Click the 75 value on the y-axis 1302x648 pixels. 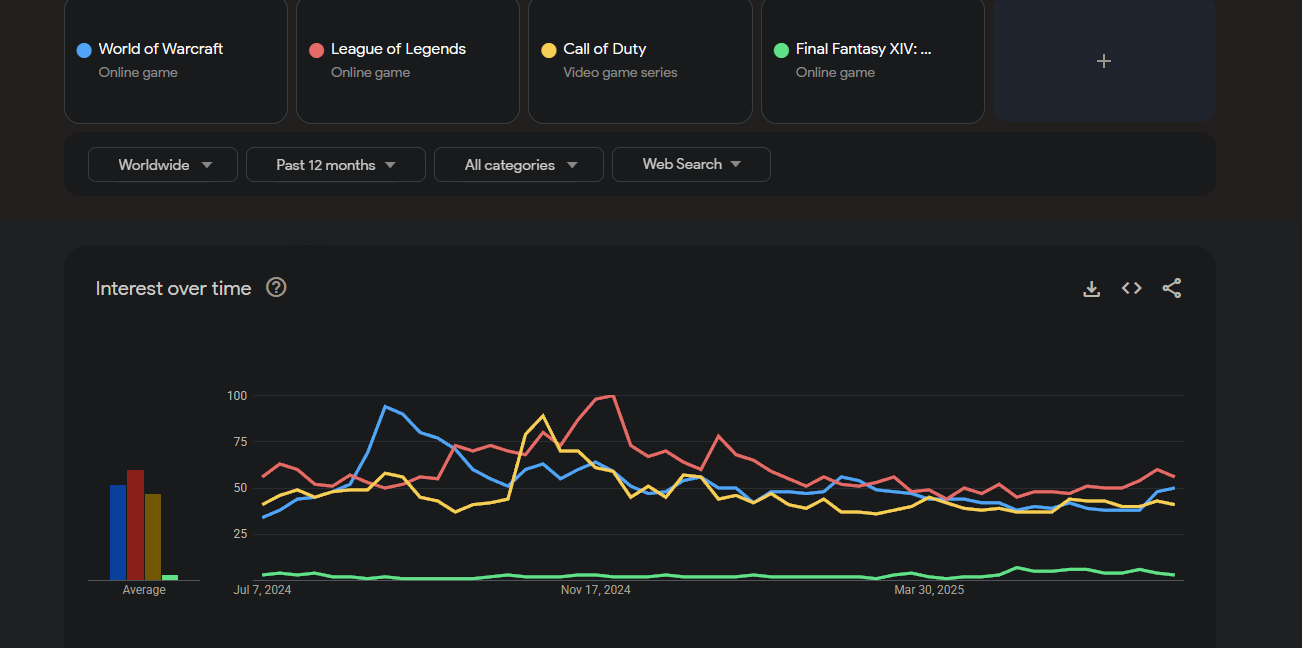pos(239,442)
